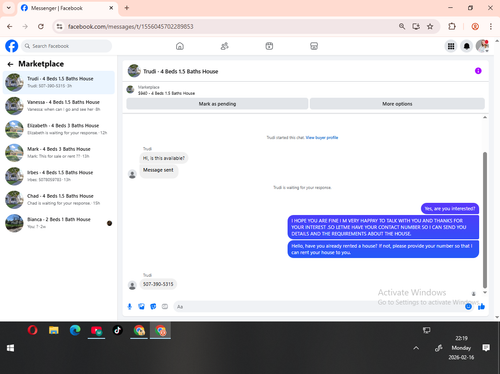Click the Search Facebook field

coord(67,46)
